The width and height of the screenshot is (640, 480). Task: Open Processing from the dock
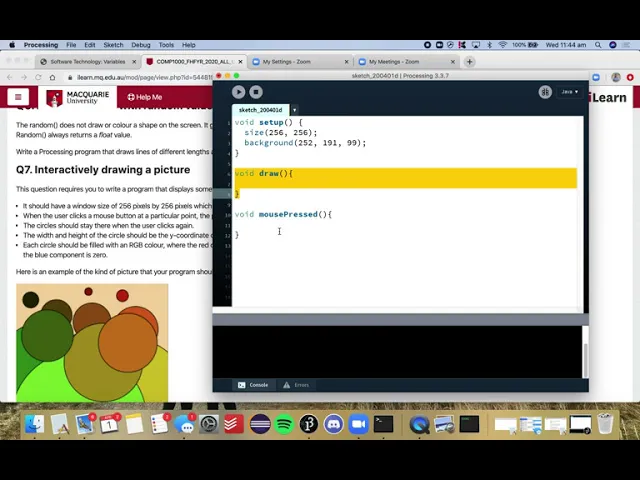(x=309, y=424)
